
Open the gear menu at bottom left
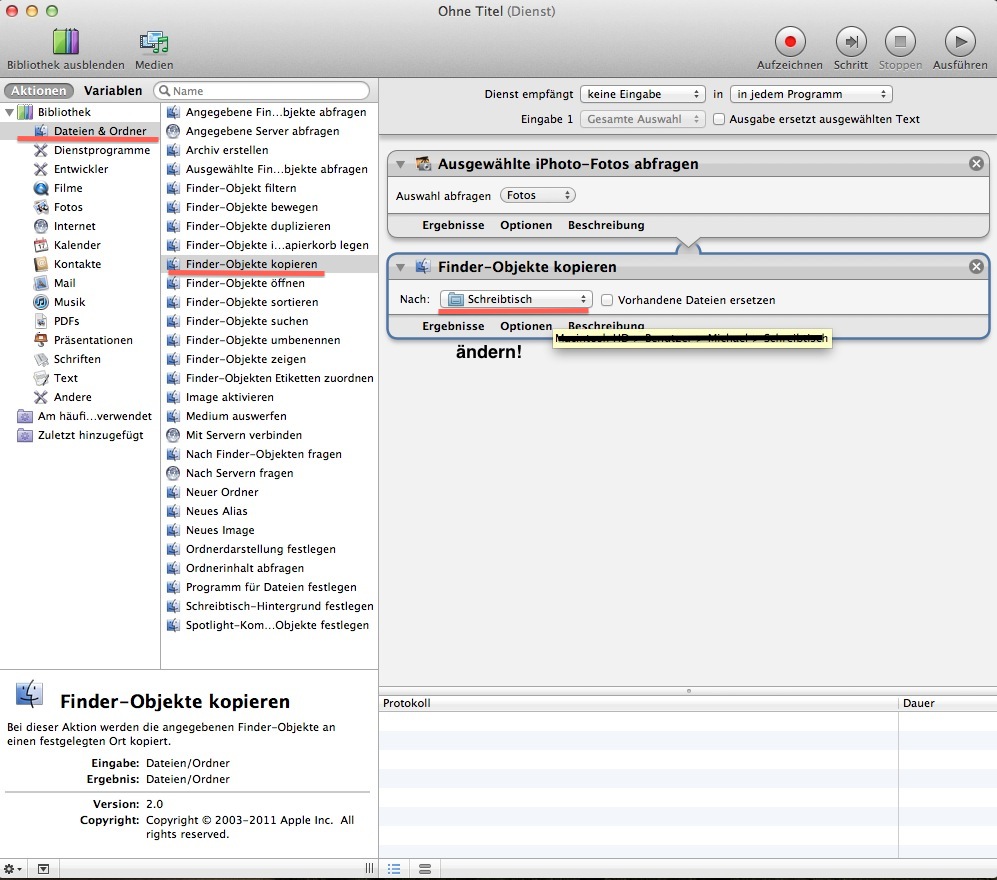(14, 869)
